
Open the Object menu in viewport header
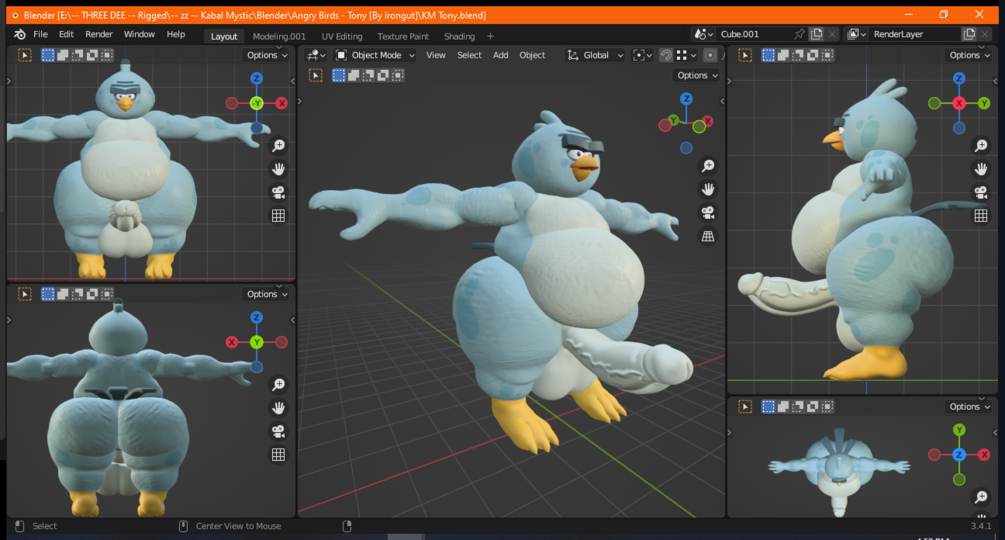point(532,55)
